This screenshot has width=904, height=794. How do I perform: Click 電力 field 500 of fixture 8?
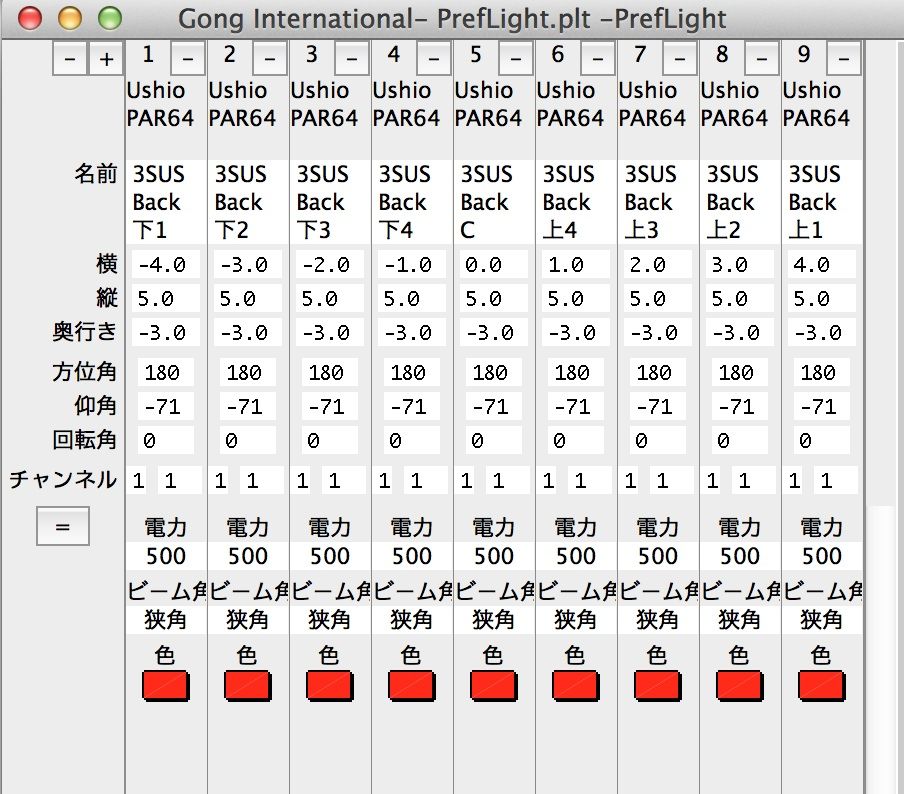(x=740, y=556)
